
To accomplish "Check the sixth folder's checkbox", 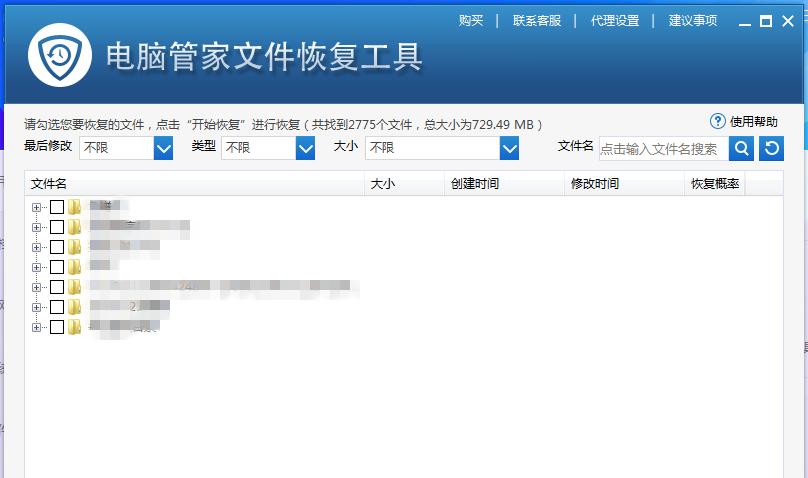I will point(57,307).
